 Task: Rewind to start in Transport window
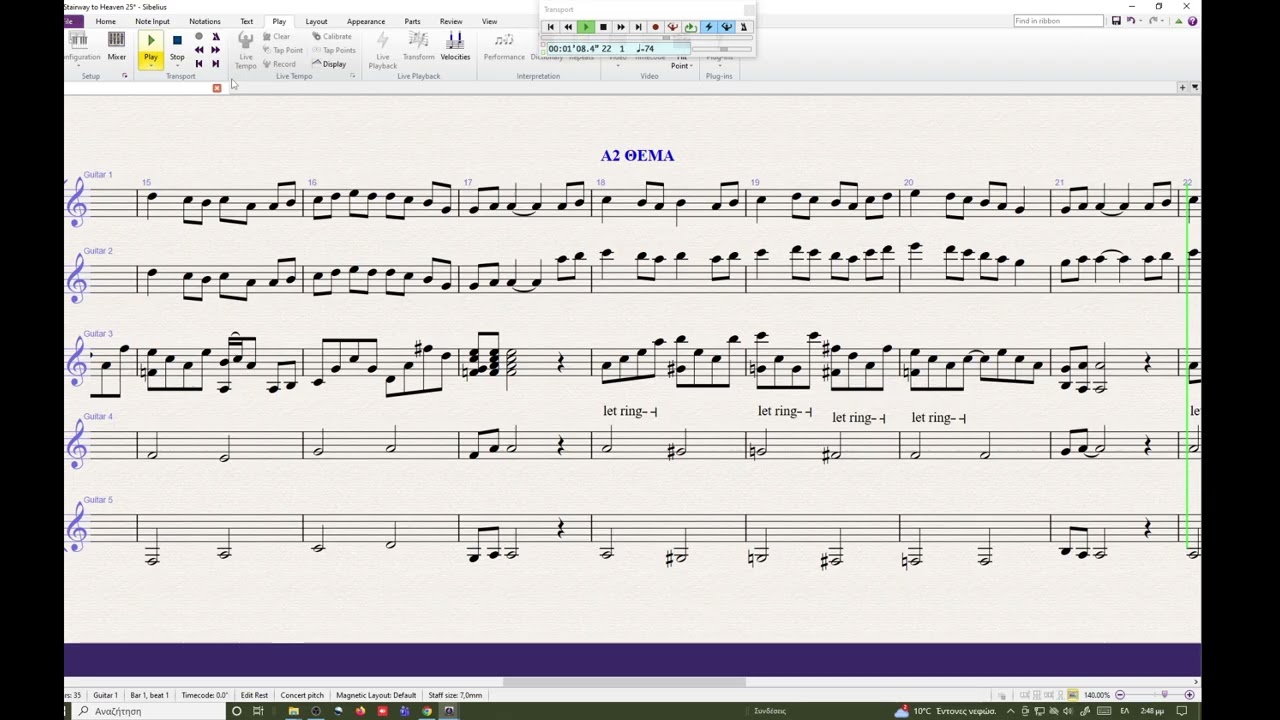[550, 27]
